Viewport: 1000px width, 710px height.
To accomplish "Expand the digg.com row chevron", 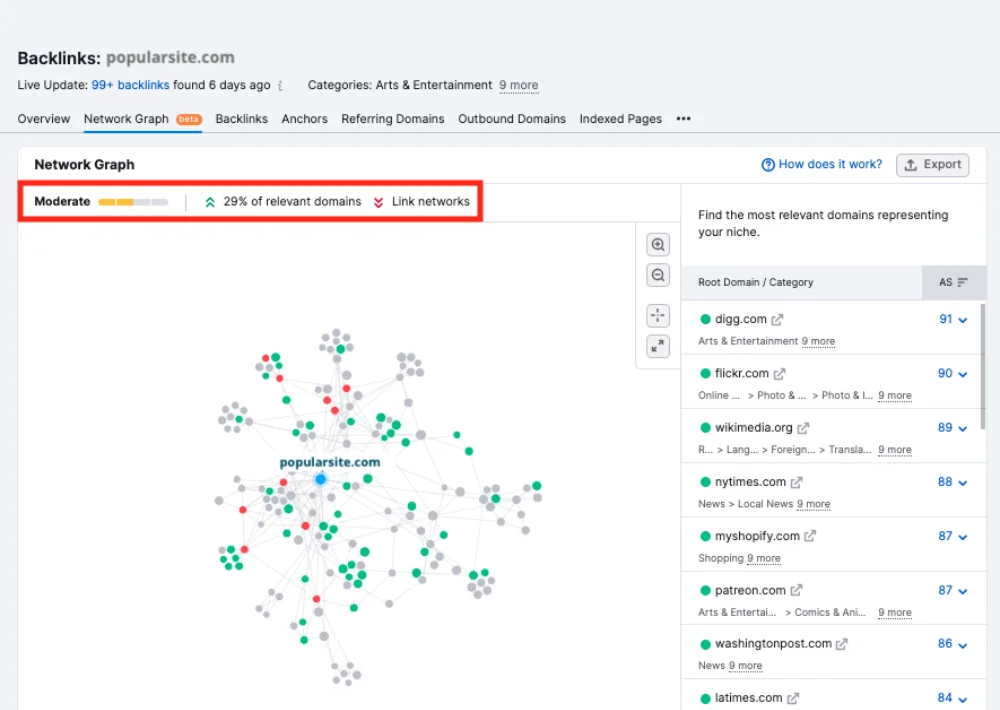I will click(x=963, y=320).
